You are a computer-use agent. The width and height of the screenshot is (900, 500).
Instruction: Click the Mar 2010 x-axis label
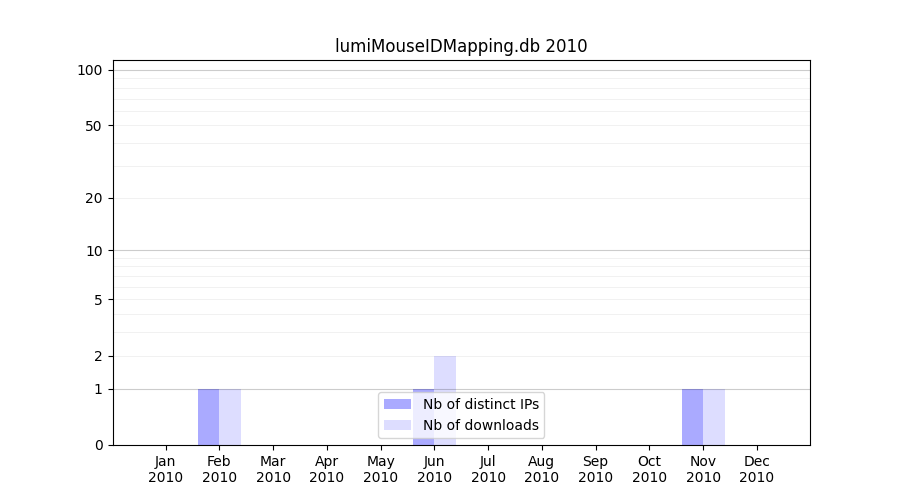click(x=273, y=469)
